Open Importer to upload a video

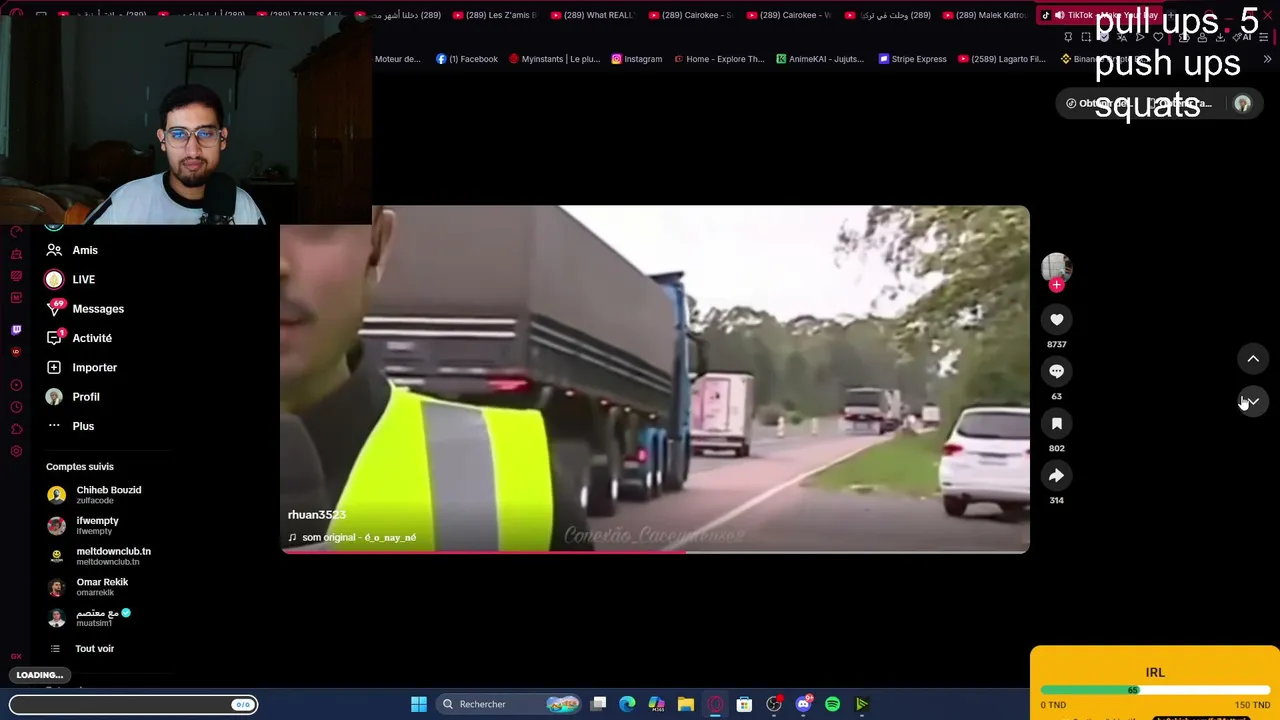(84, 367)
